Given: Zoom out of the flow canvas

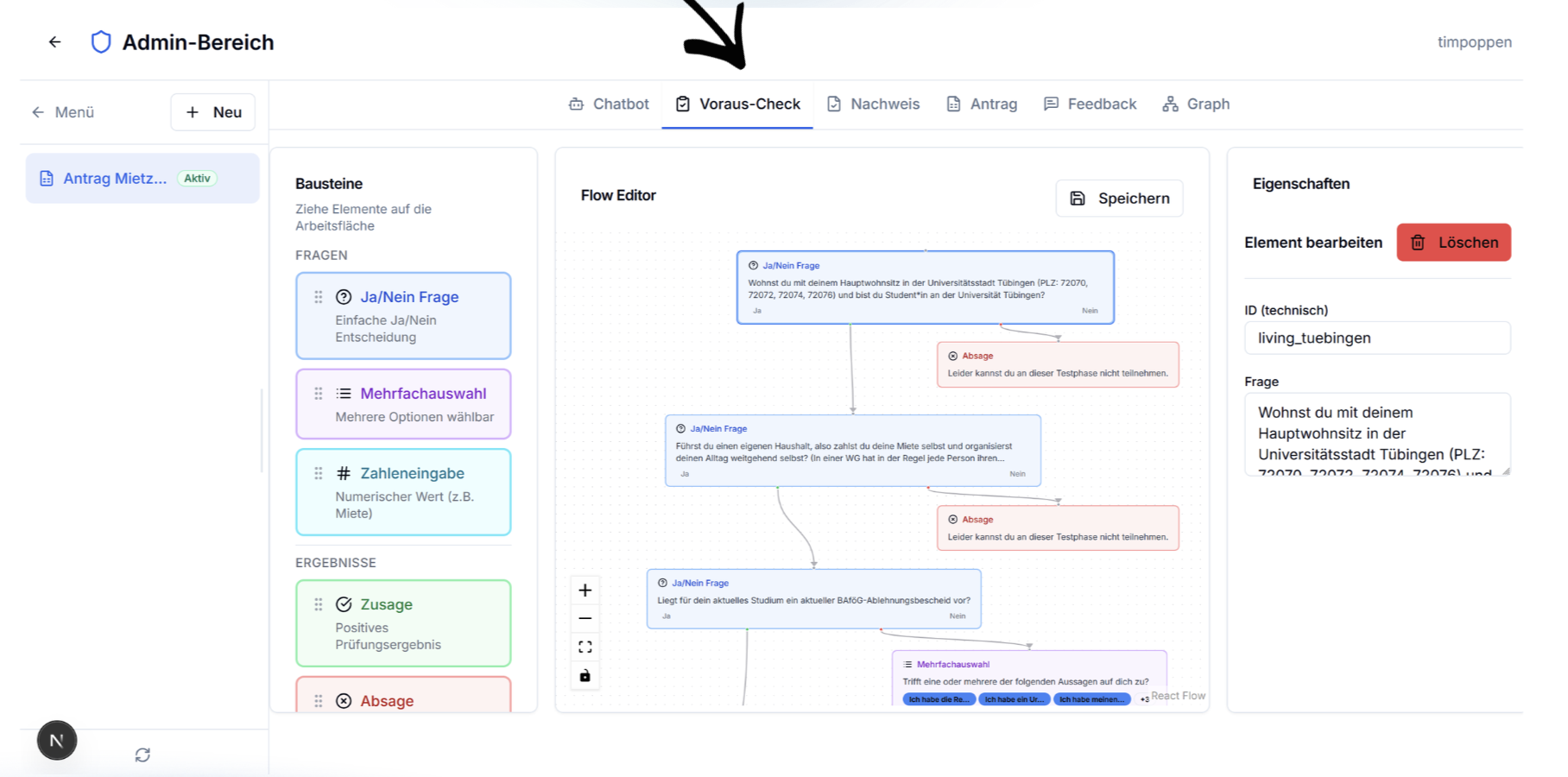Looking at the screenshot, I should point(585,619).
